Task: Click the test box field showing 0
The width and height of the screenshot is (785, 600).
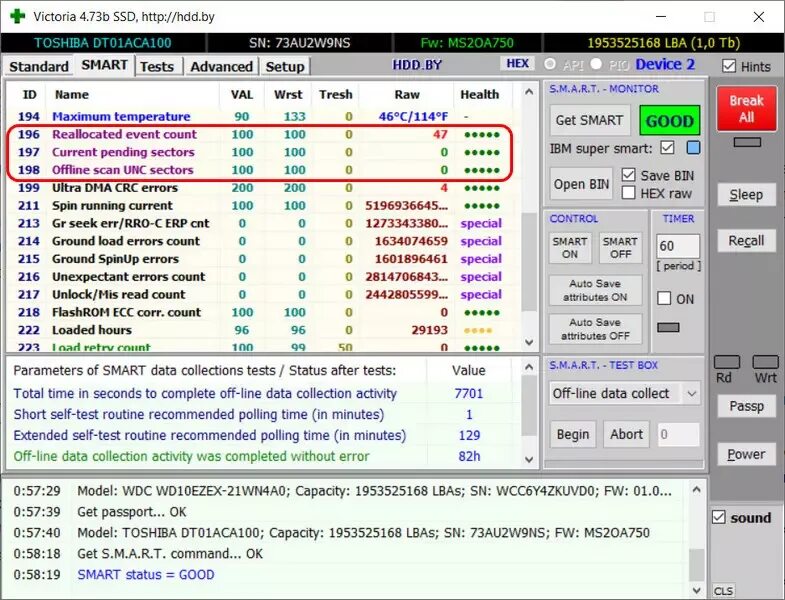Action: click(678, 434)
